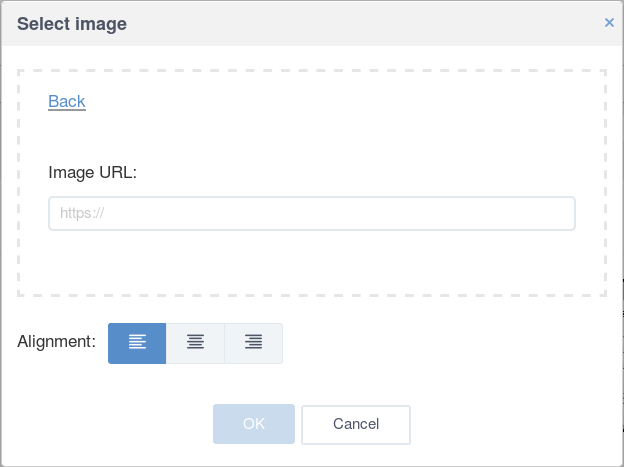Set image alignment to right
The image size is (624, 467).
click(254, 343)
